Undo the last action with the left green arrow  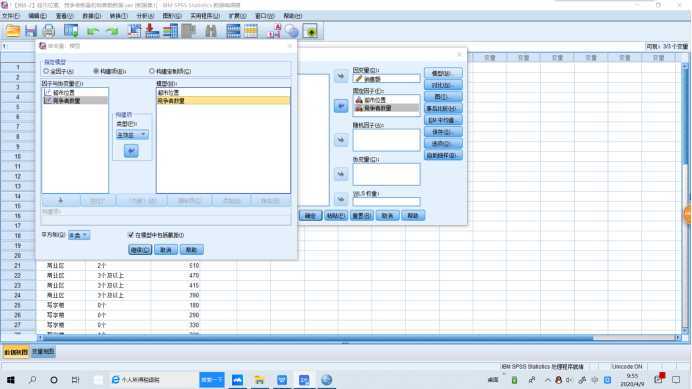click(93, 31)
